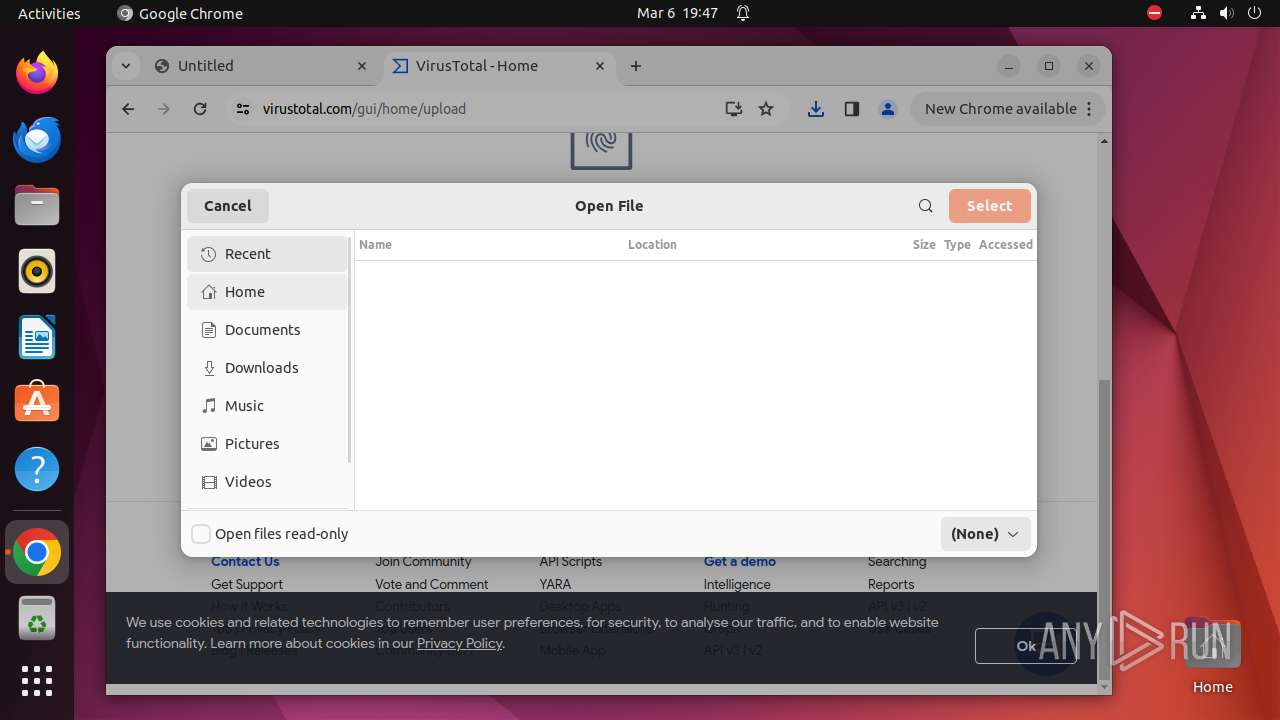Open the search icon in Open File dialog

926,206
